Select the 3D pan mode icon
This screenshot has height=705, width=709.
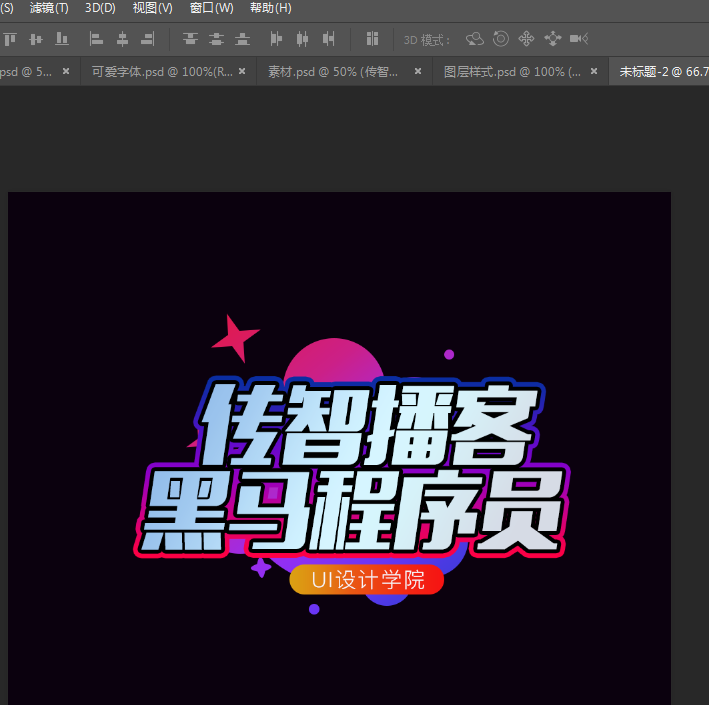click(527, 39)
